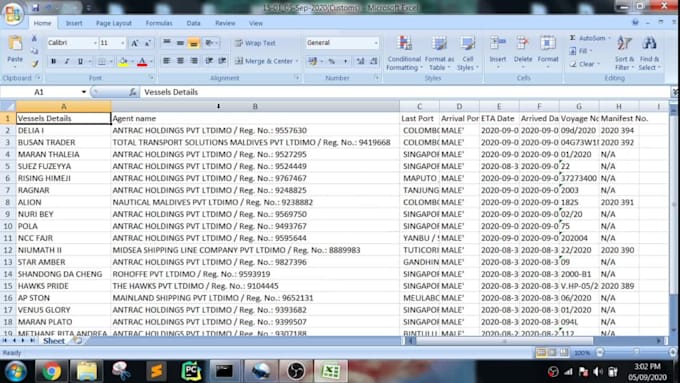Switch to the Insert ribbon tab
Image resolution: width=680 pixels, height=383 pixels.
[74, 23]
